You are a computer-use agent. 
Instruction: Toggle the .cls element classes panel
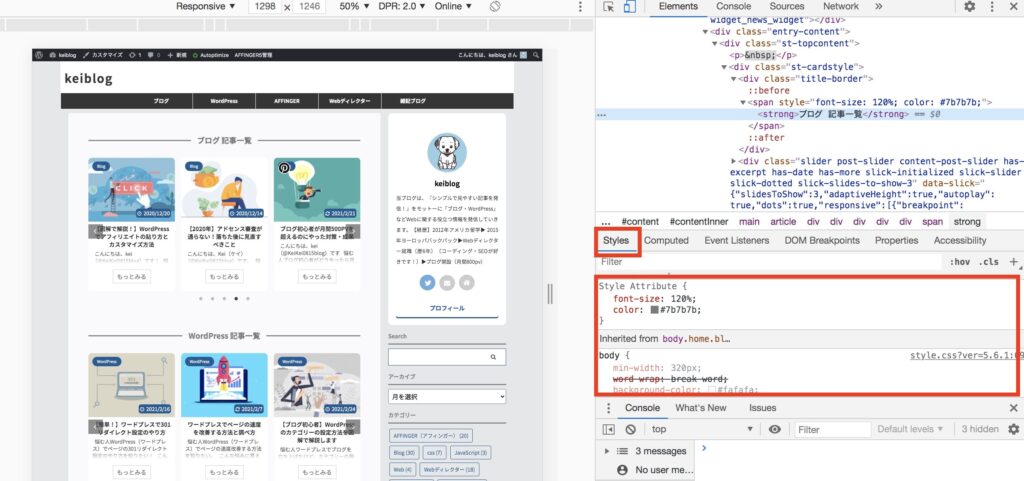(x=989, y=262)
